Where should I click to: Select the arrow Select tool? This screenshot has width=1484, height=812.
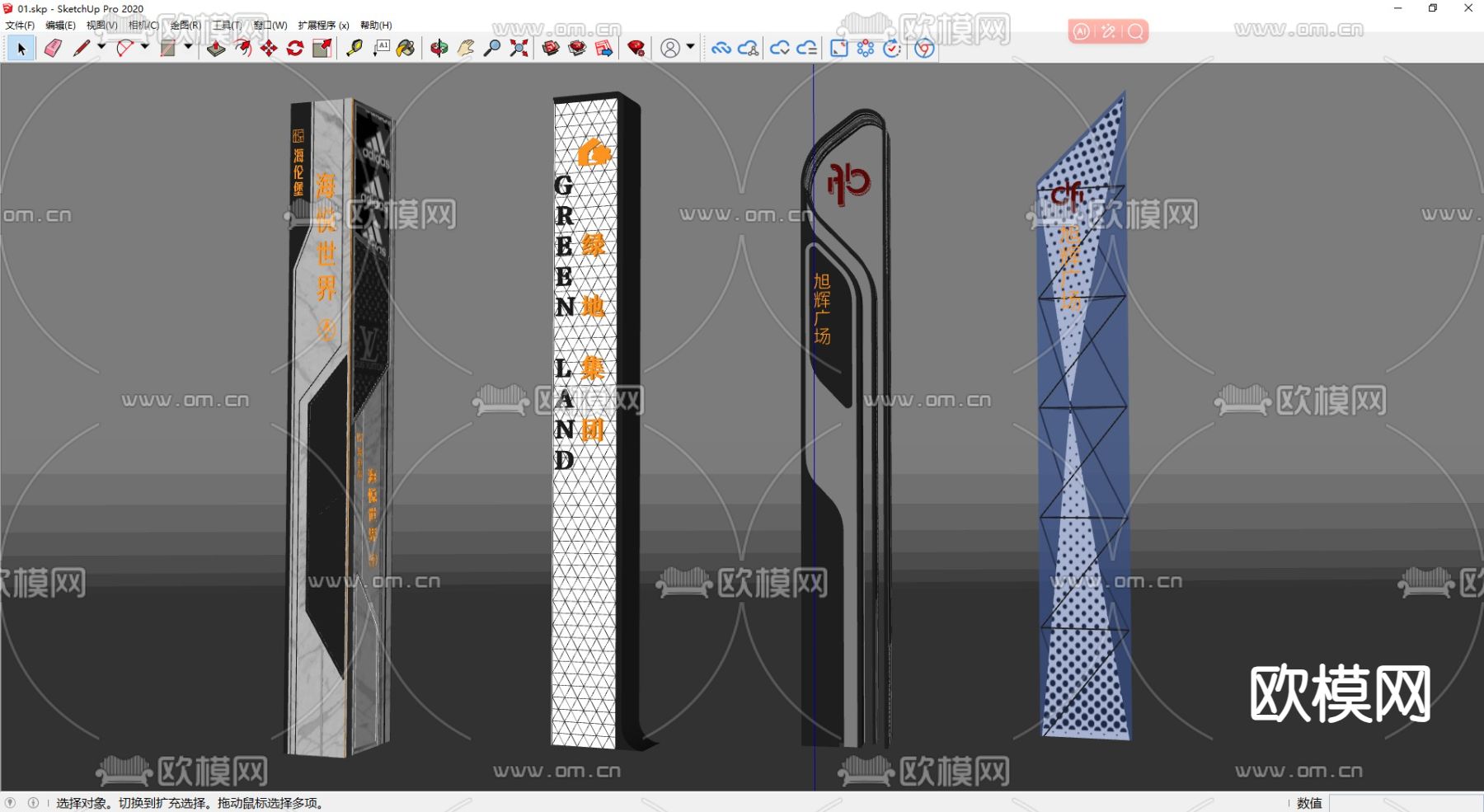21,49
